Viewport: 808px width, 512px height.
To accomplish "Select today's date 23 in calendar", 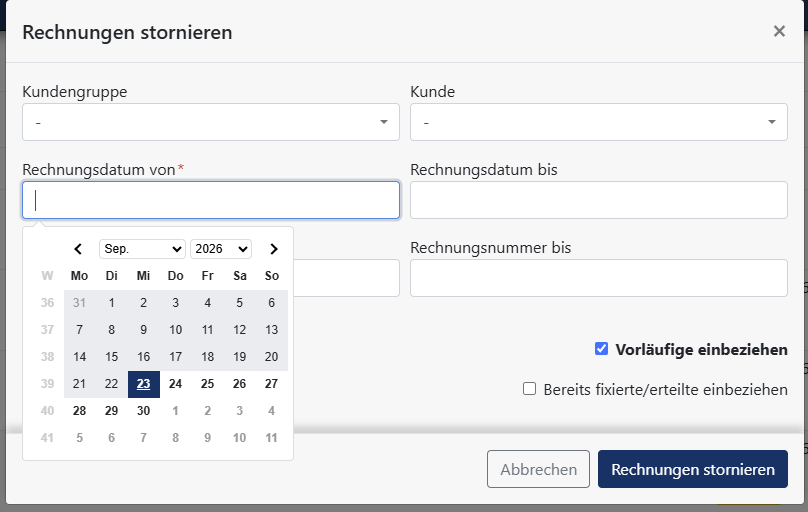I will (x=144, y=384).
